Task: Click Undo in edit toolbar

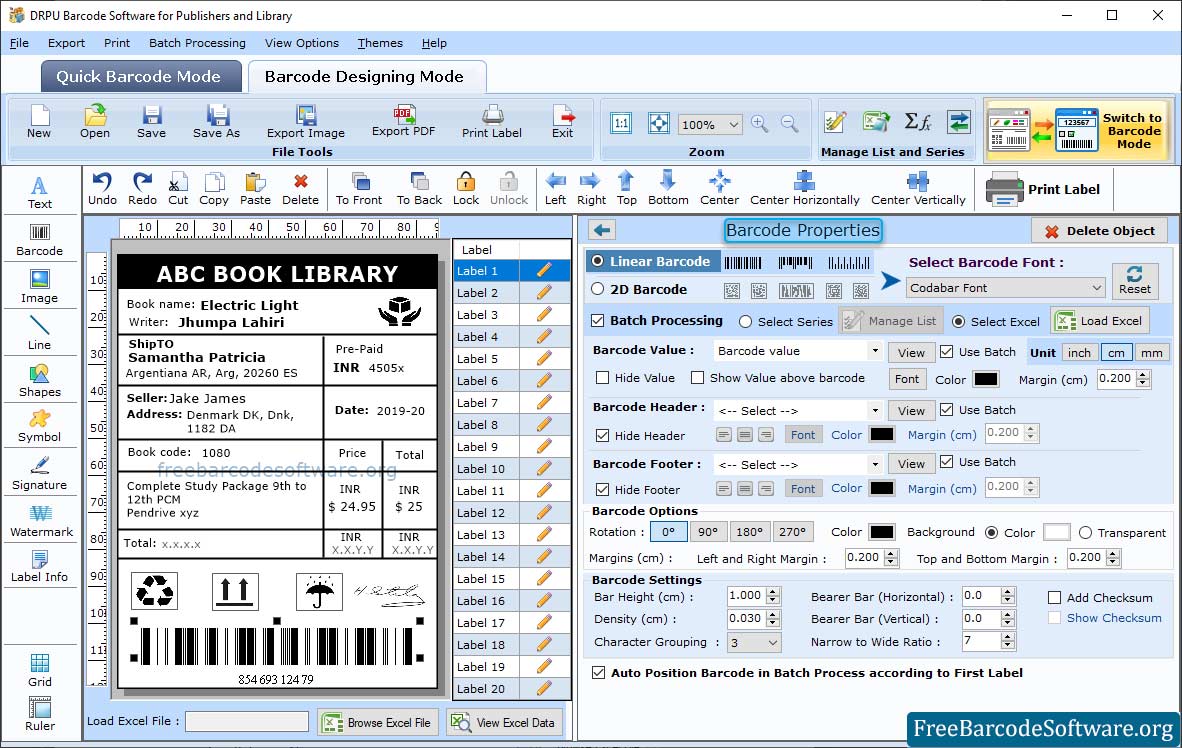Action: click(102, 189)
